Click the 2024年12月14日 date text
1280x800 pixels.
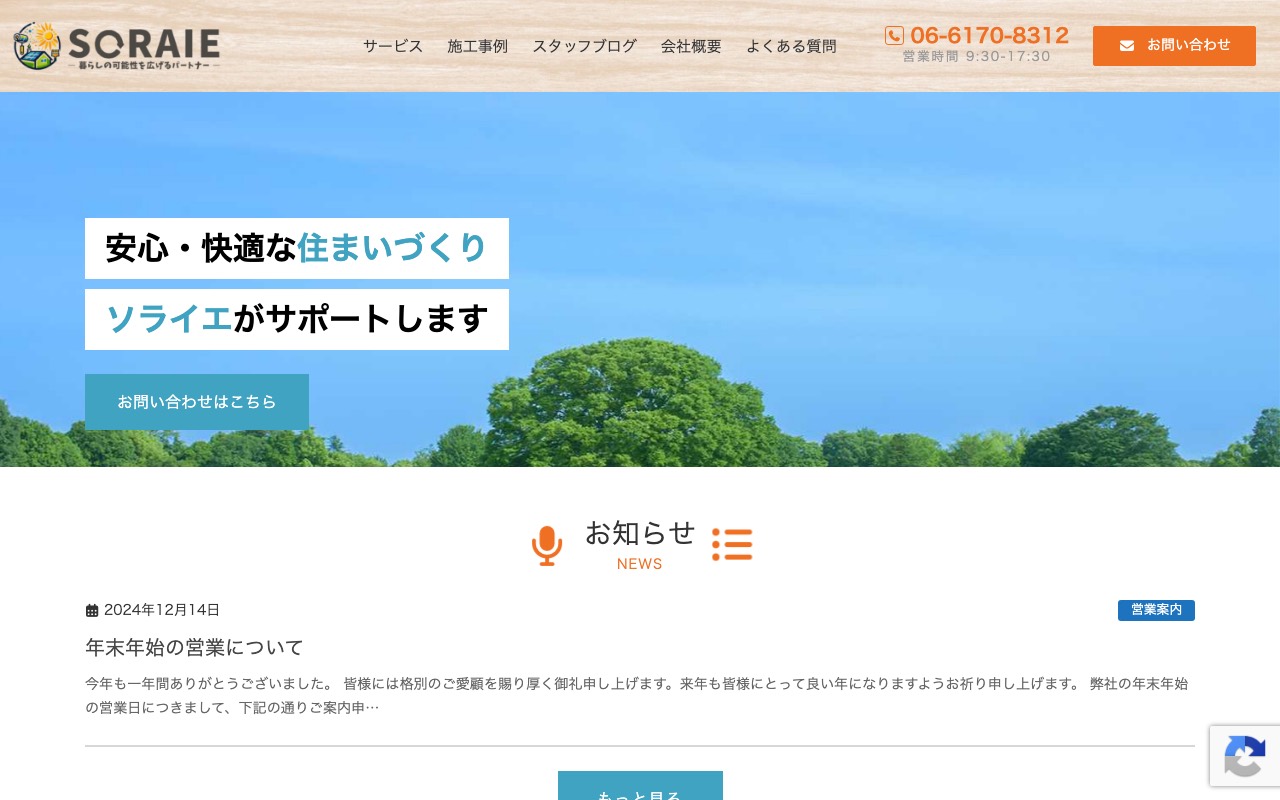pyautogui.click(x=162, y=610)
